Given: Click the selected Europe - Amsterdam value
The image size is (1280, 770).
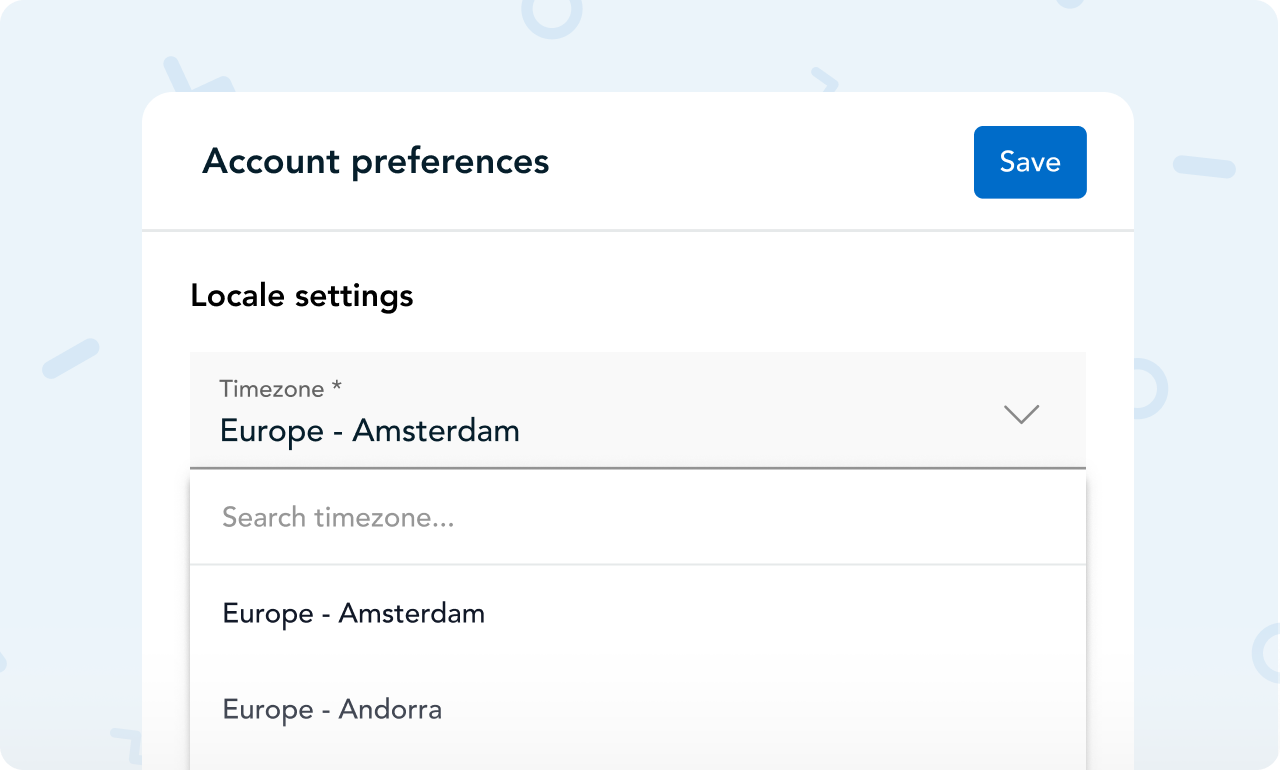Looking at the screenshot, I should pos(370,431).
